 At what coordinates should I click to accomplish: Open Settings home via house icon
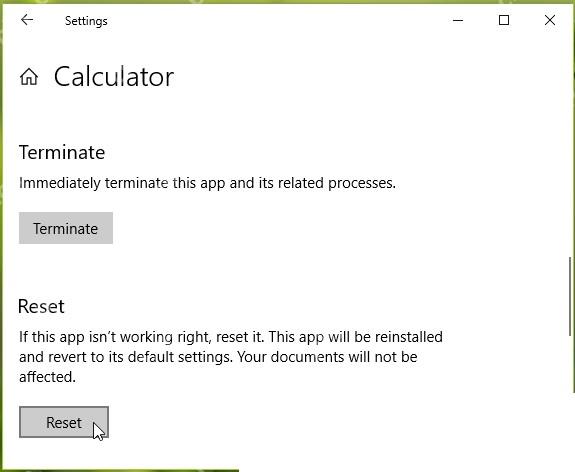29,77
